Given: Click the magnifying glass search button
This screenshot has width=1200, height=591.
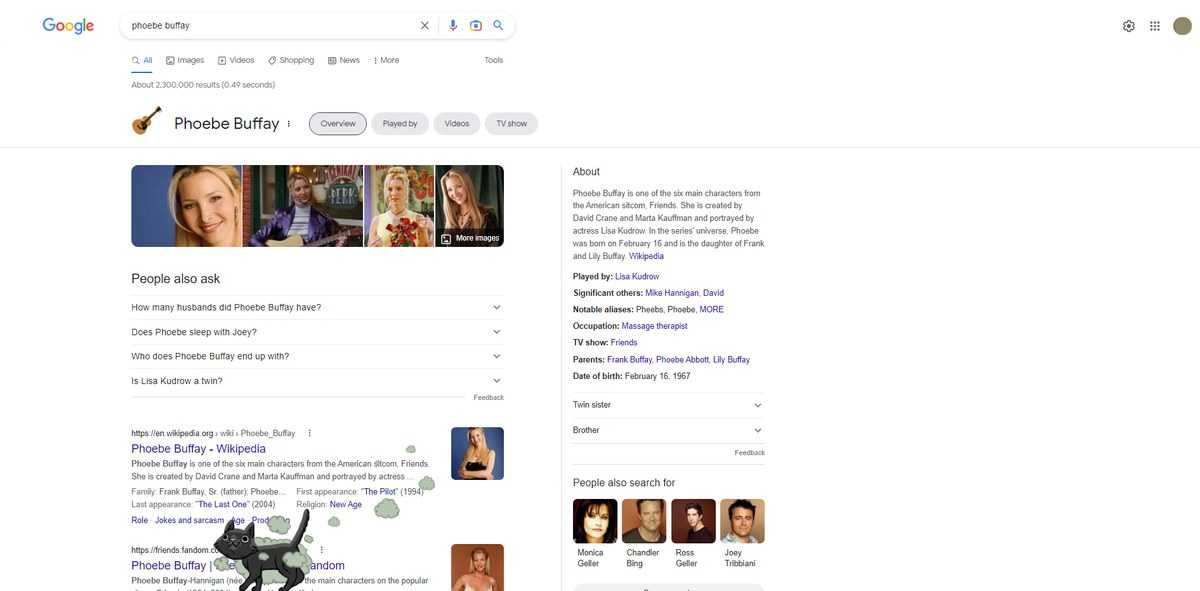Looking at the screenshot, I should pyautogui.click(x=498, y=26).
